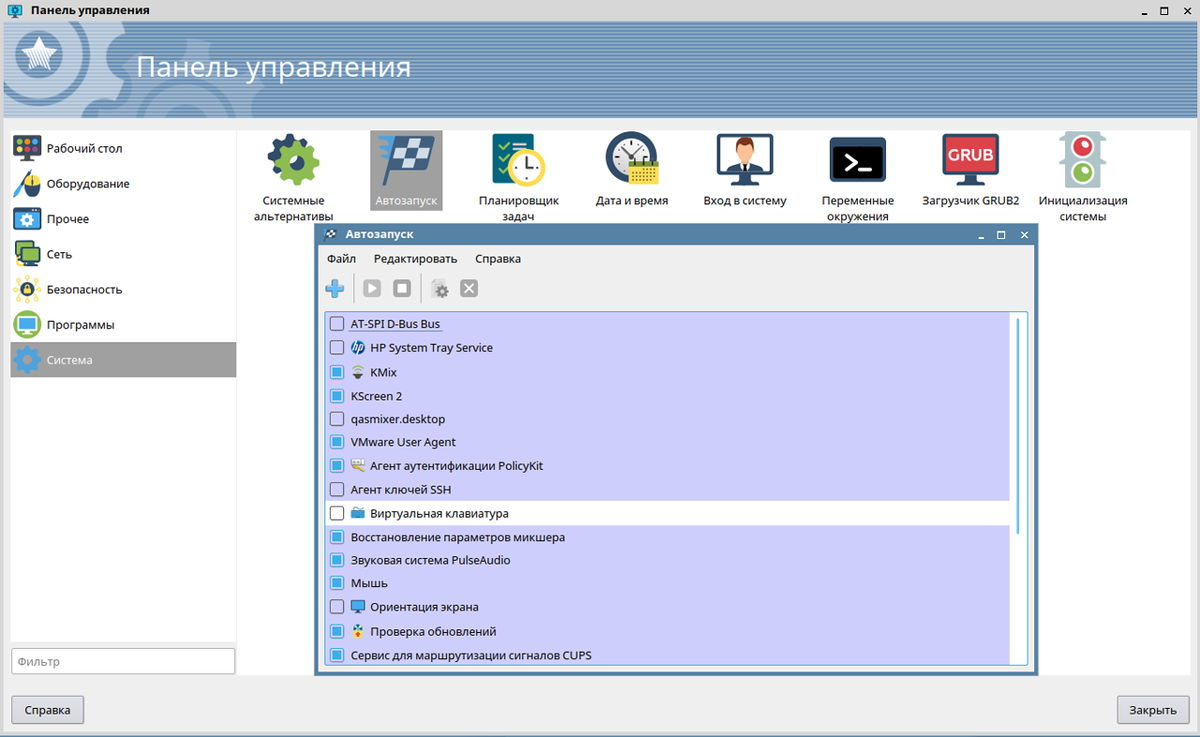The height and width of the screenshot is (737, 1200).
Task: Enable autostart for AT-SPI D-Bus Bus
Action: tap(336, 323)
